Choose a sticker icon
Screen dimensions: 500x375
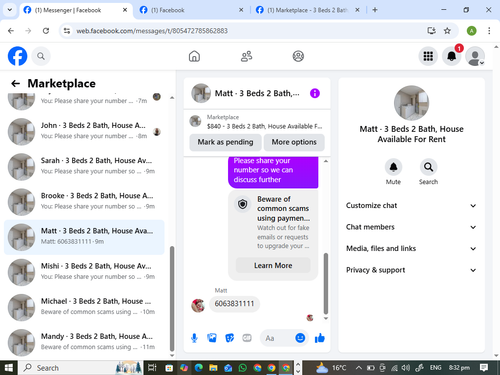tap(230, 338)
